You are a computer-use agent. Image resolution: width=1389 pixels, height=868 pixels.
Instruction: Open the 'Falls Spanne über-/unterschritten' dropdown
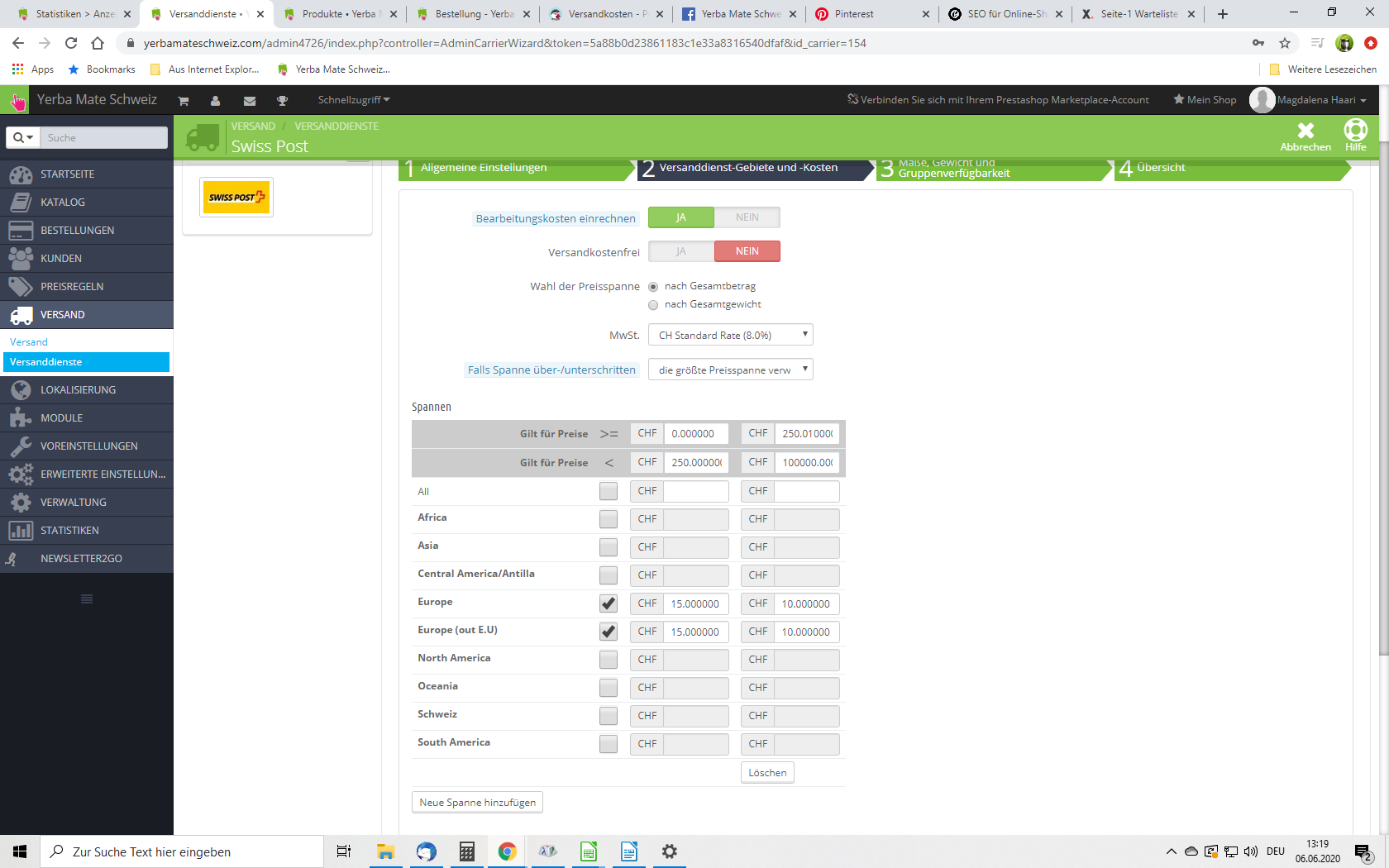(x=731, y=370)
